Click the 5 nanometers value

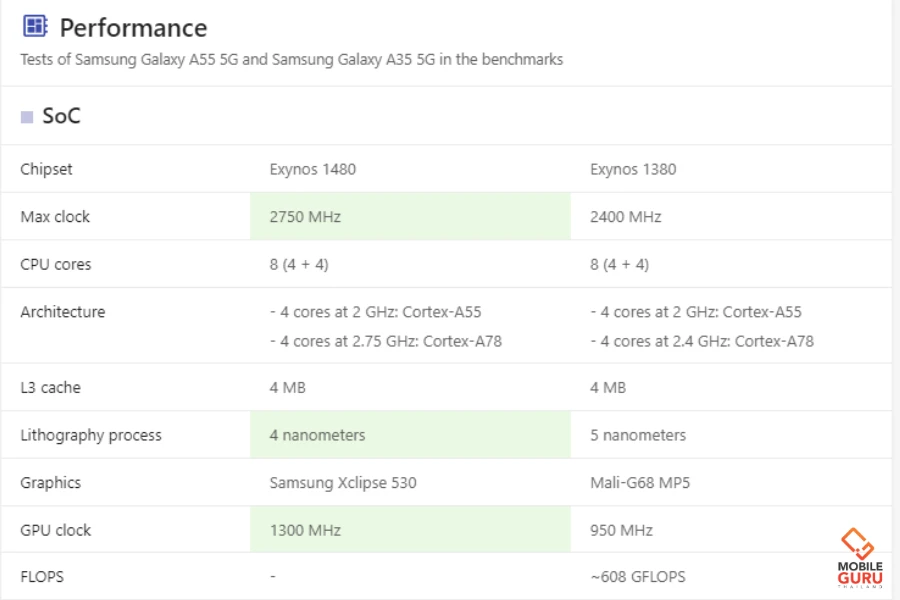click(638, 435)
